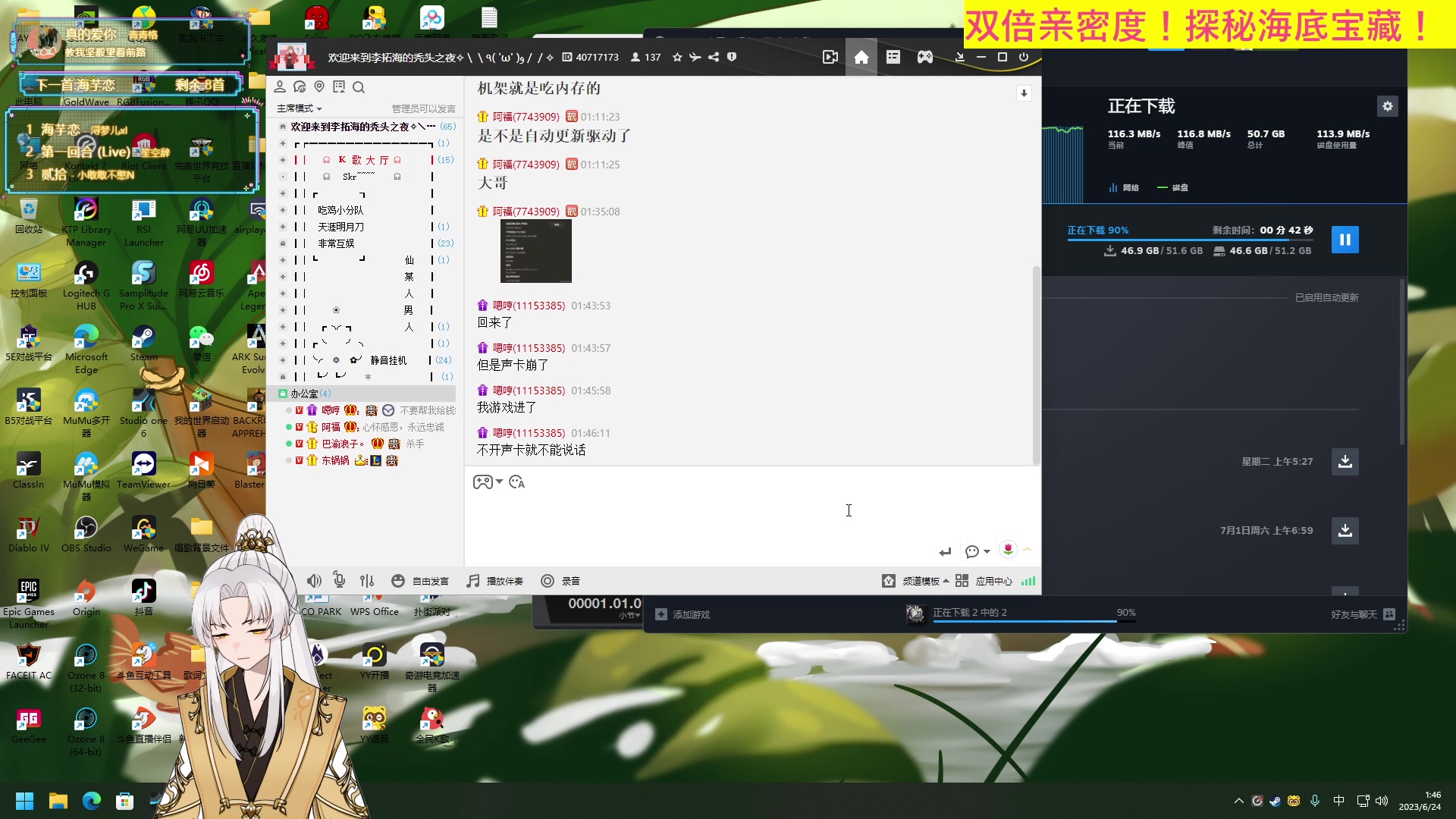This screenshot has width=1456, height=819.
Task: Open Steam downloads settings gear
Action: (x=1388, y=106)
